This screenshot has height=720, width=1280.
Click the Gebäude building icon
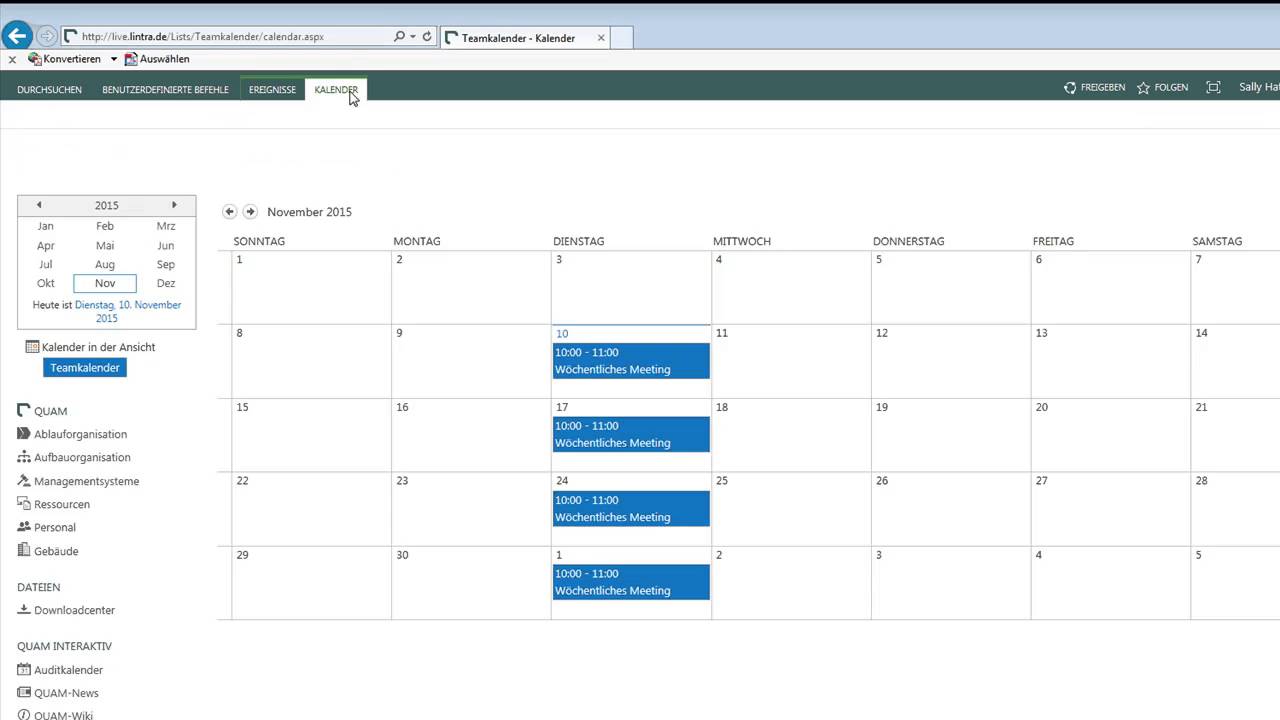click(24, 551)
